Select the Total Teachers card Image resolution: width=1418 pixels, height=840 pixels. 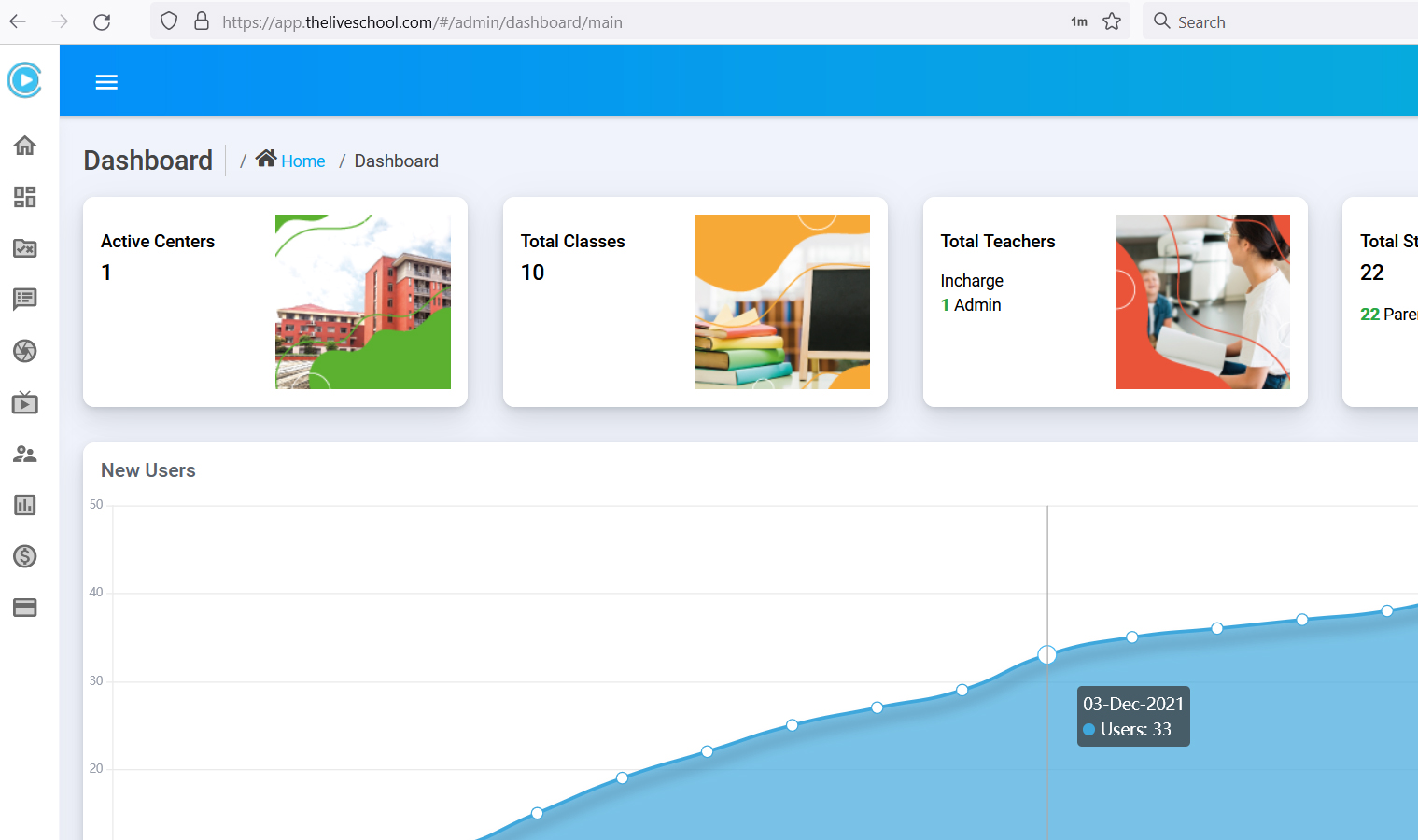(1115, 301)
